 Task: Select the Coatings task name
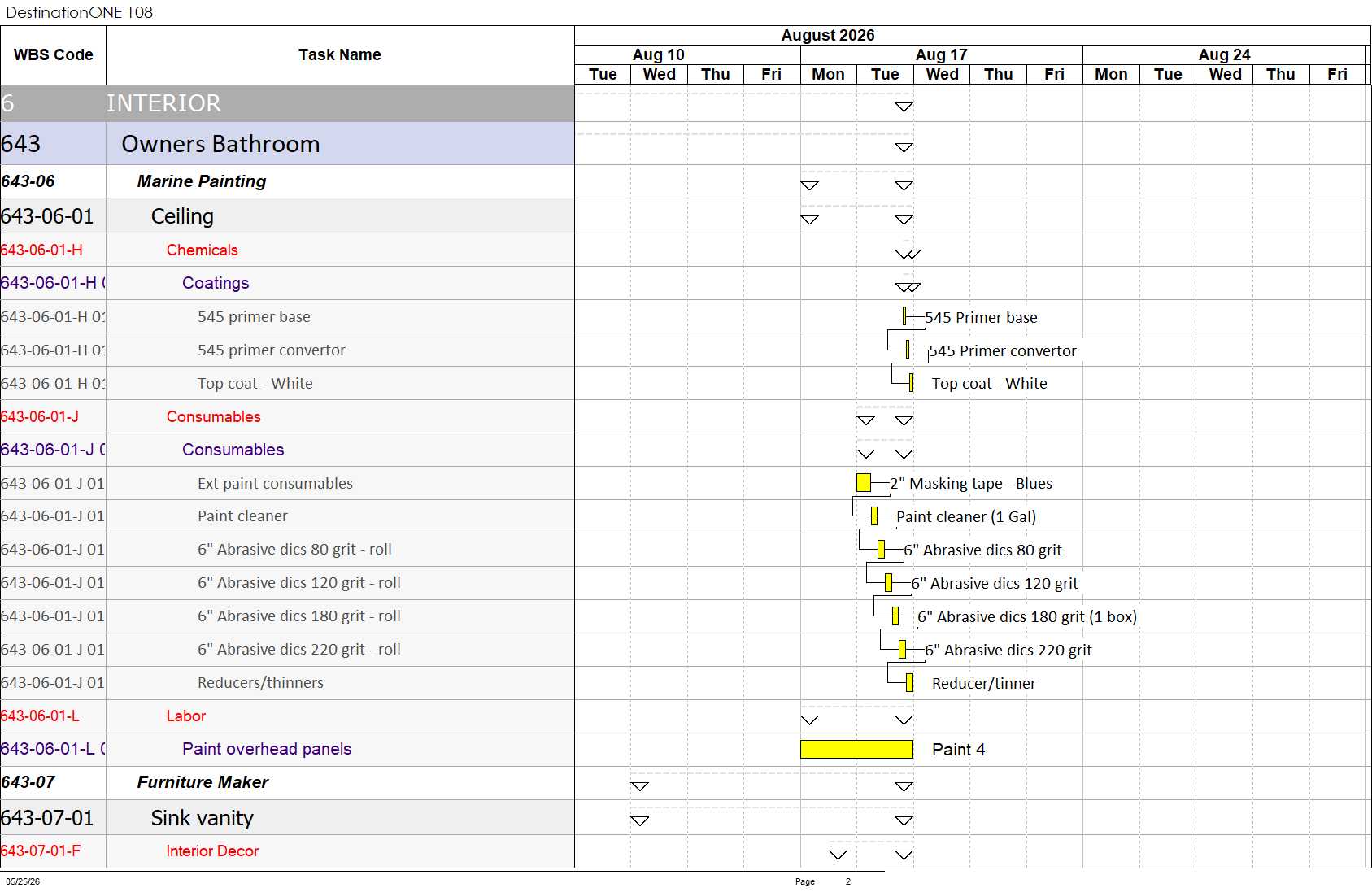(216, 283)
